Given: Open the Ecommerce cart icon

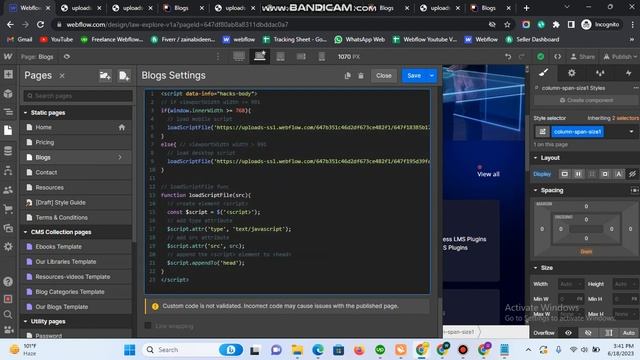Looking at the screenshot, I should (x=8, y=209).
